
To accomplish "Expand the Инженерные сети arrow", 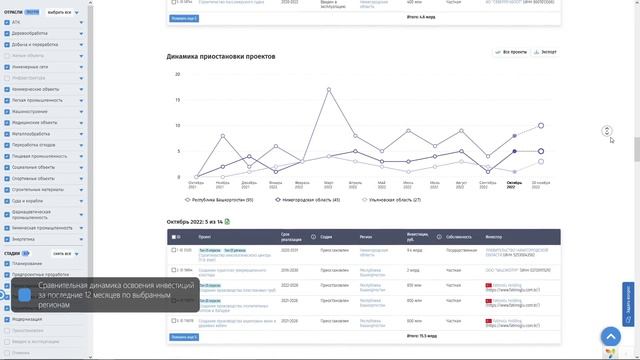I will (x=81, y=67).
